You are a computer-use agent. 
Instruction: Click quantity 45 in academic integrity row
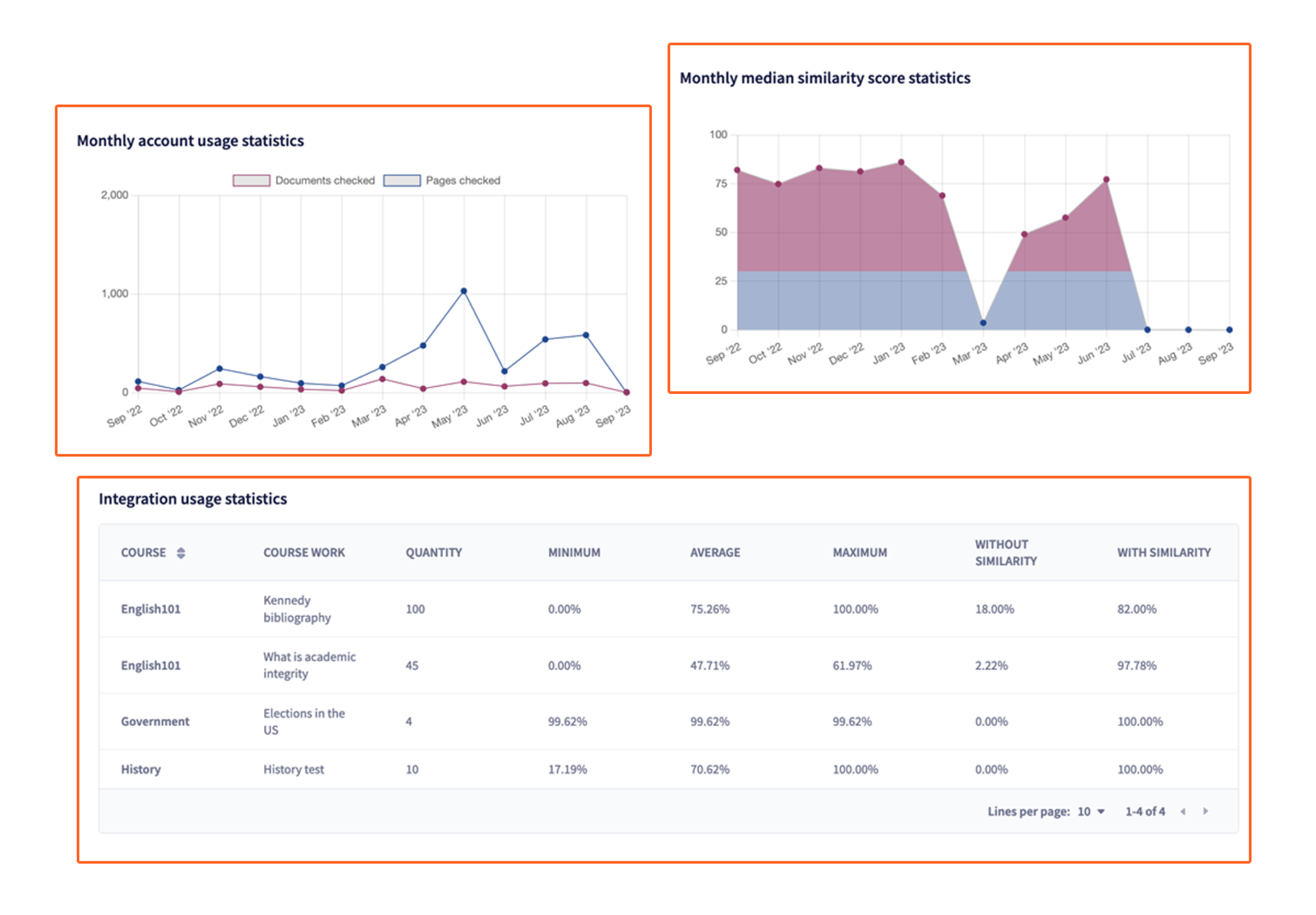tap(411, 665)
